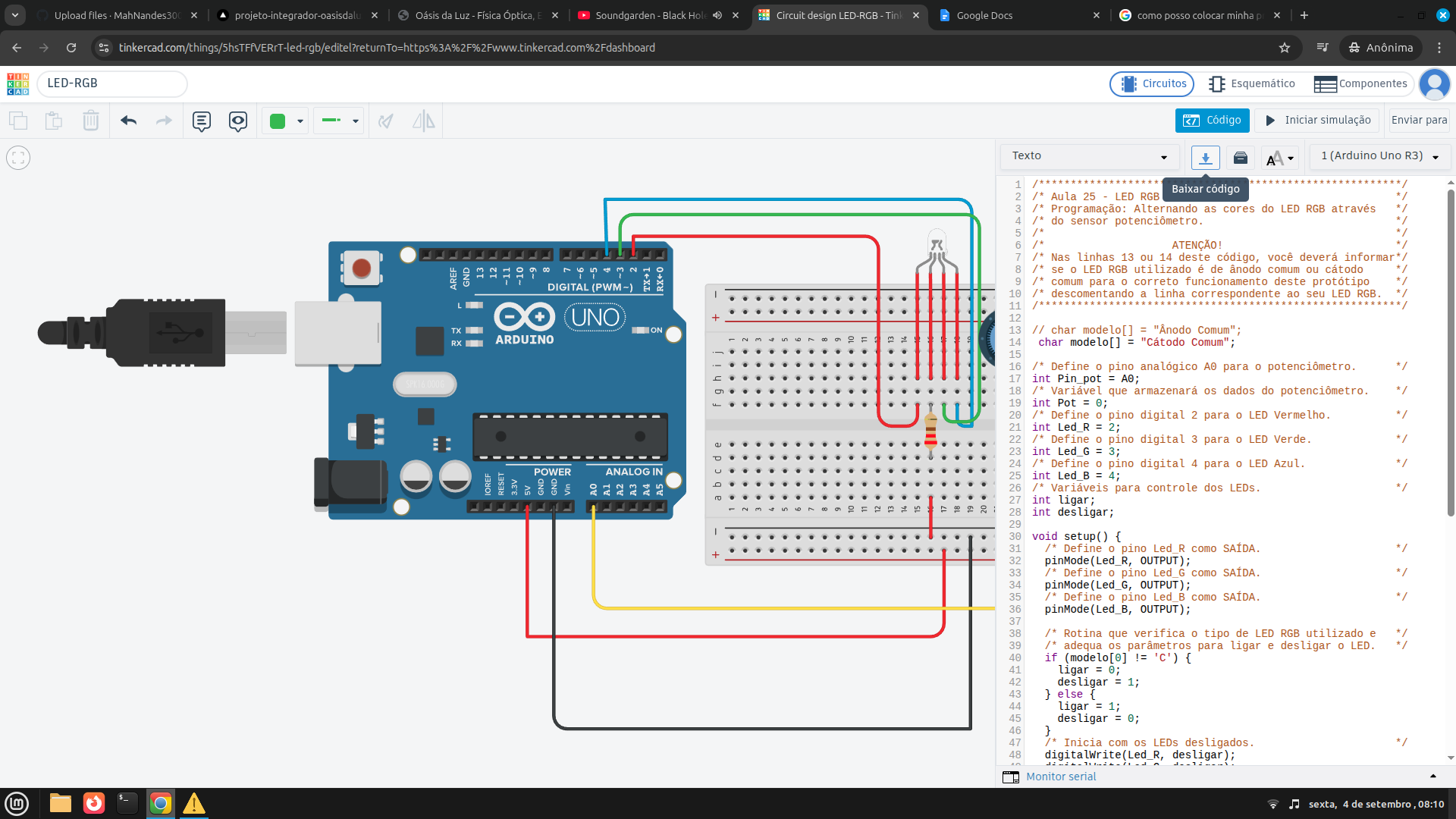Open the Texto editor mode dropdown
1456x819 pixels.
click(x=1090, y=156)
